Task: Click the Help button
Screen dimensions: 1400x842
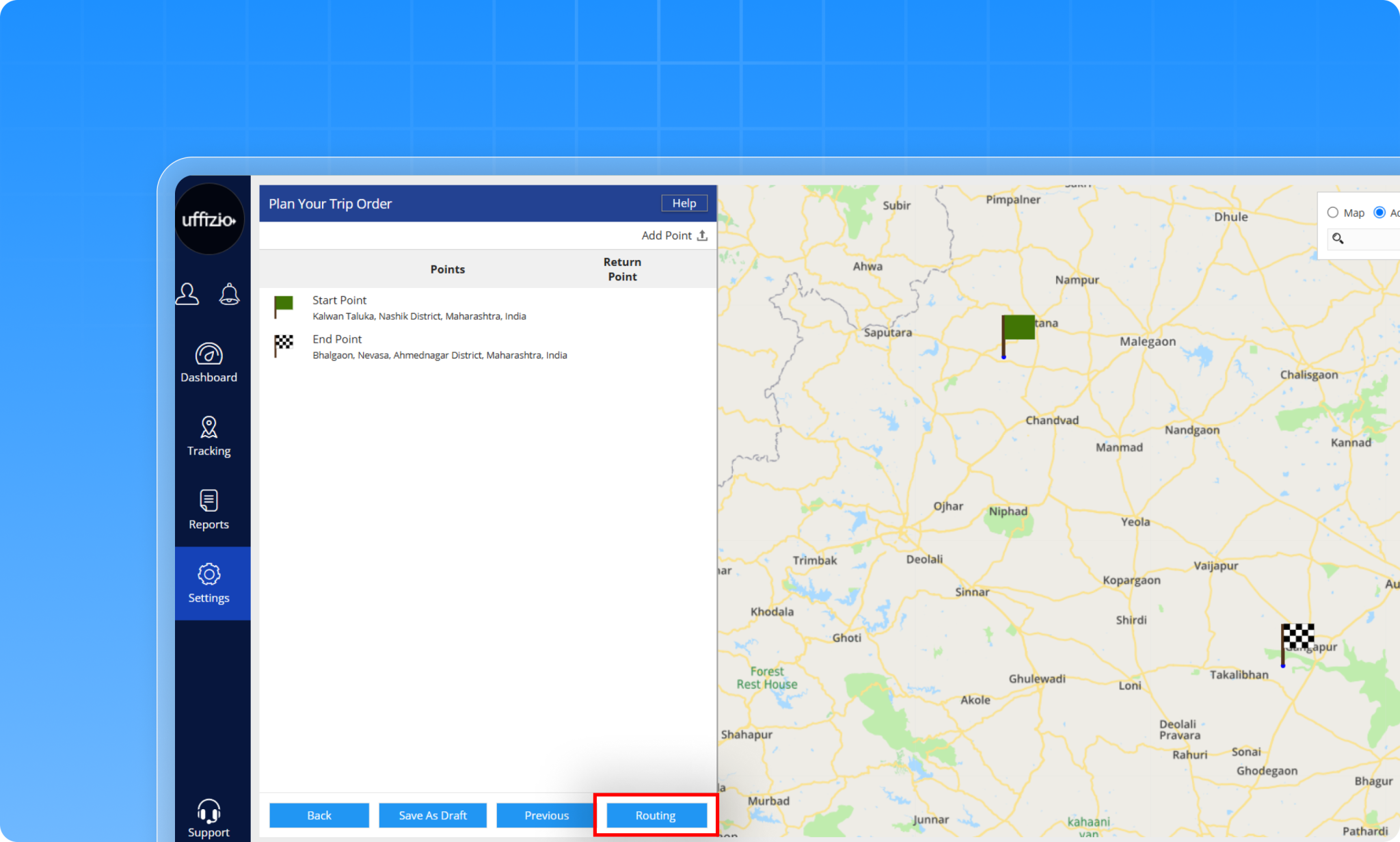Action: click(684, 203)
